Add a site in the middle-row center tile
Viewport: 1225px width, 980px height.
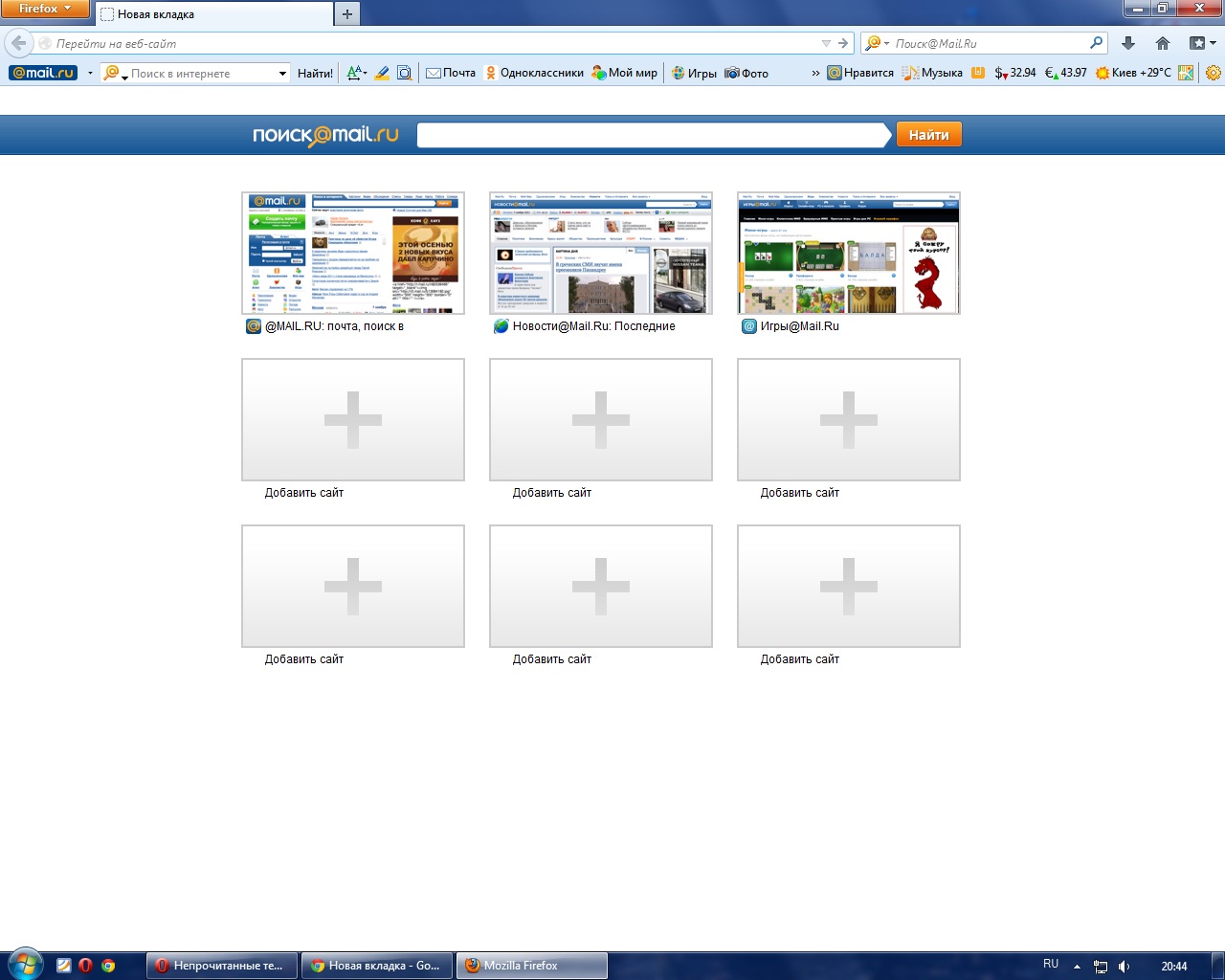(x=601, y=419)
